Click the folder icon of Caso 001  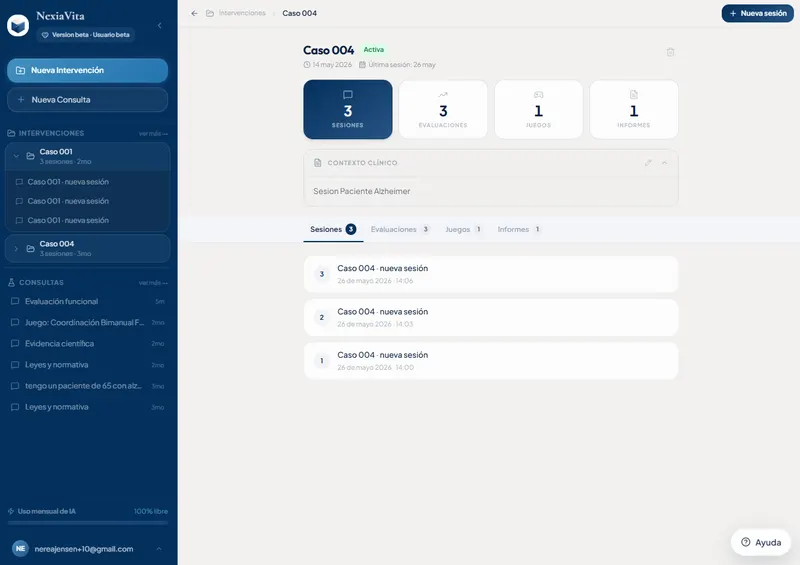(x=31, y=156)
